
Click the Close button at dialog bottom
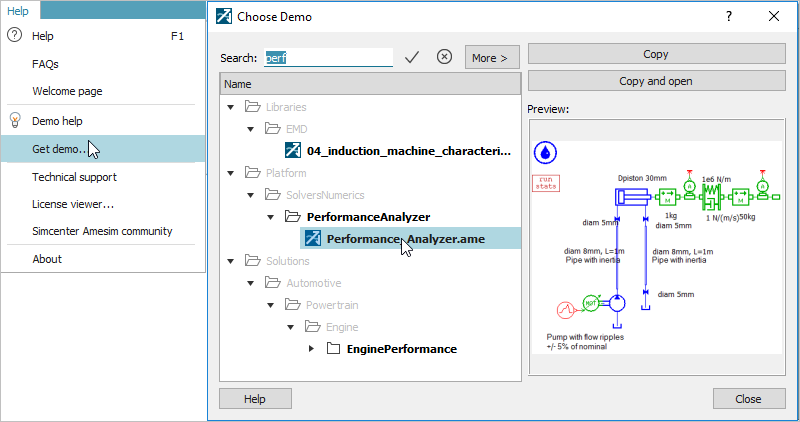[748, 399]
